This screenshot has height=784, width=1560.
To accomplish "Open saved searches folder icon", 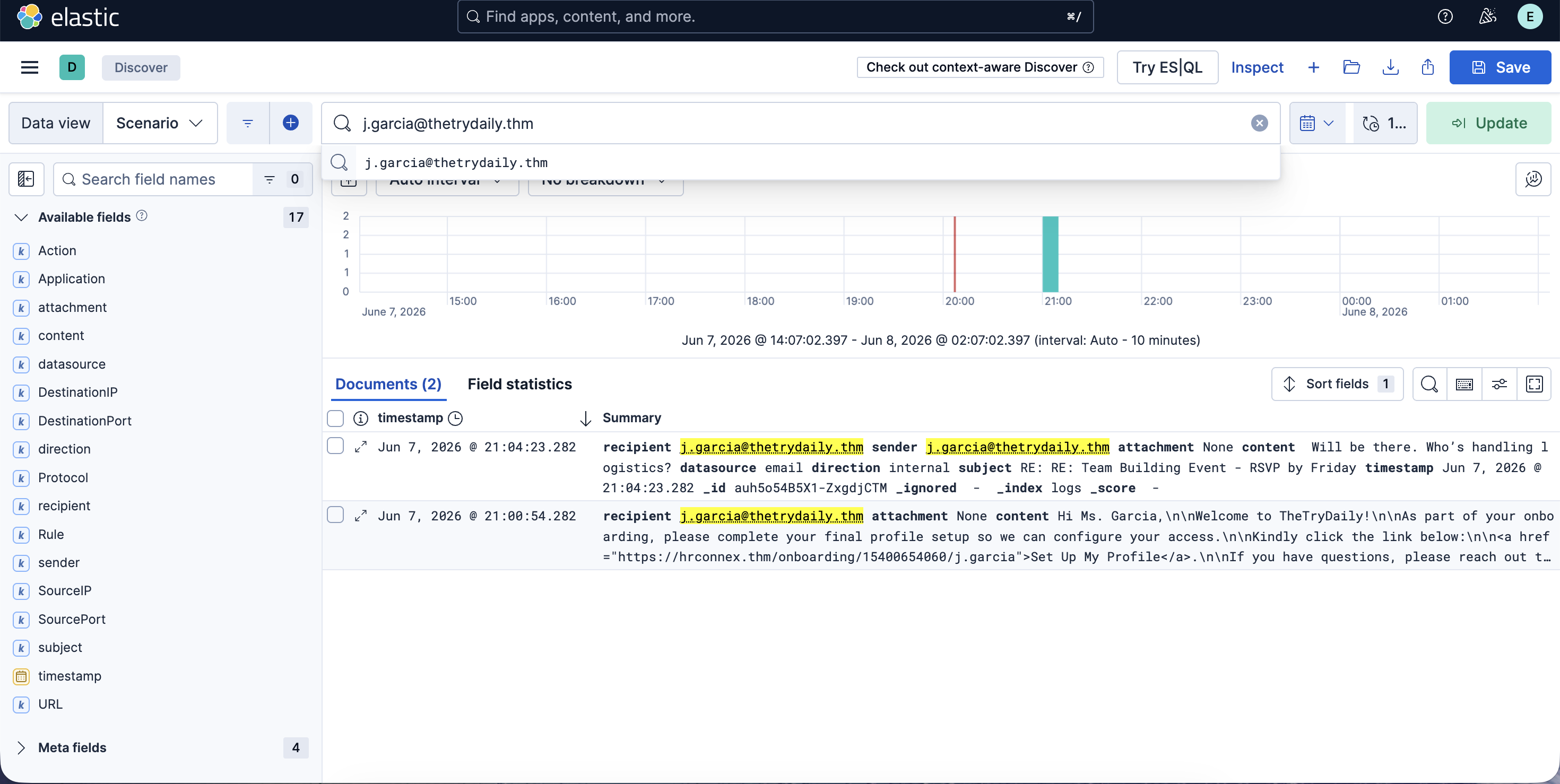I will tap(1351, 67).
